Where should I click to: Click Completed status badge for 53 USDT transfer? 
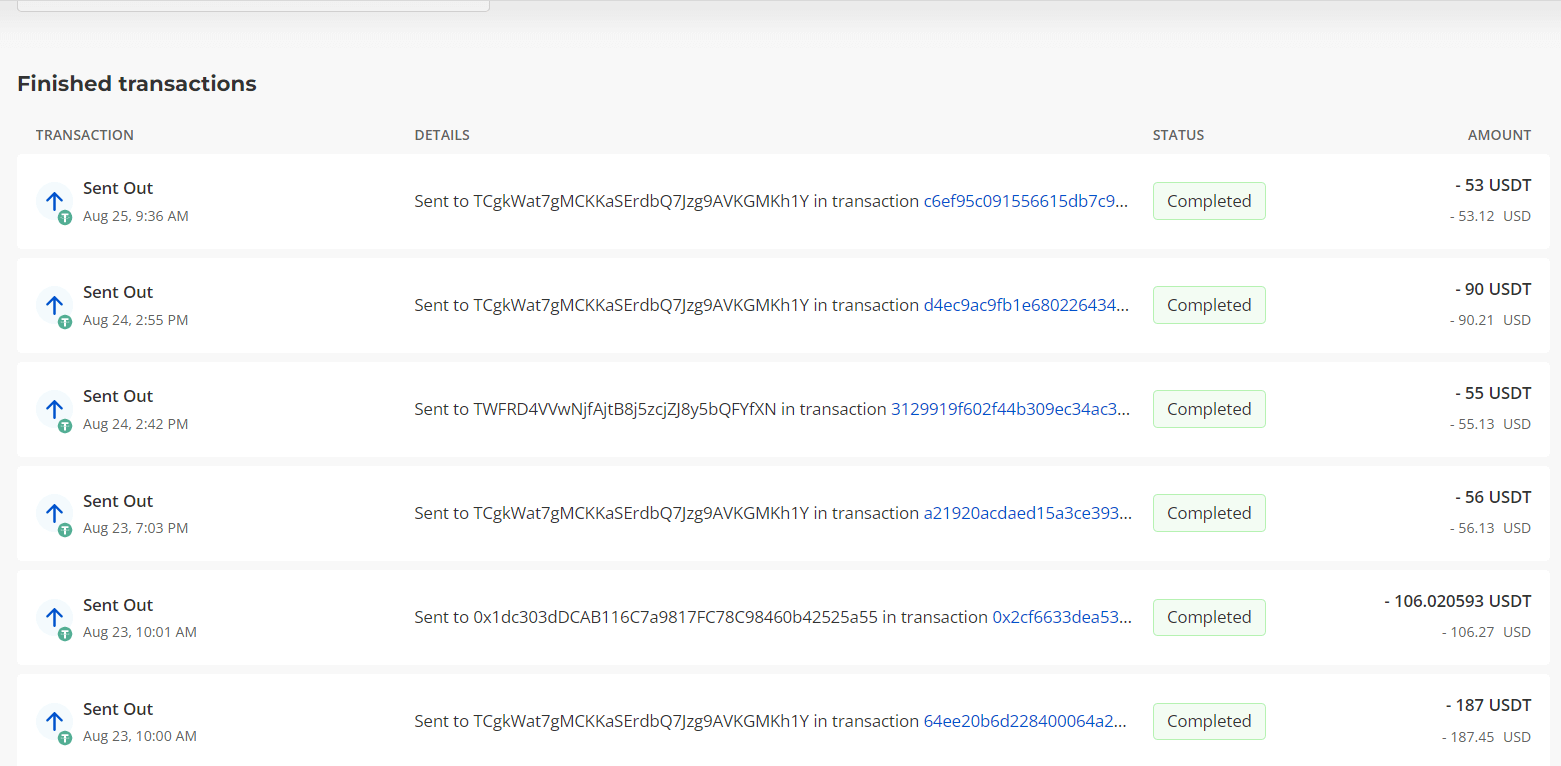click(x=1209, y=201)
